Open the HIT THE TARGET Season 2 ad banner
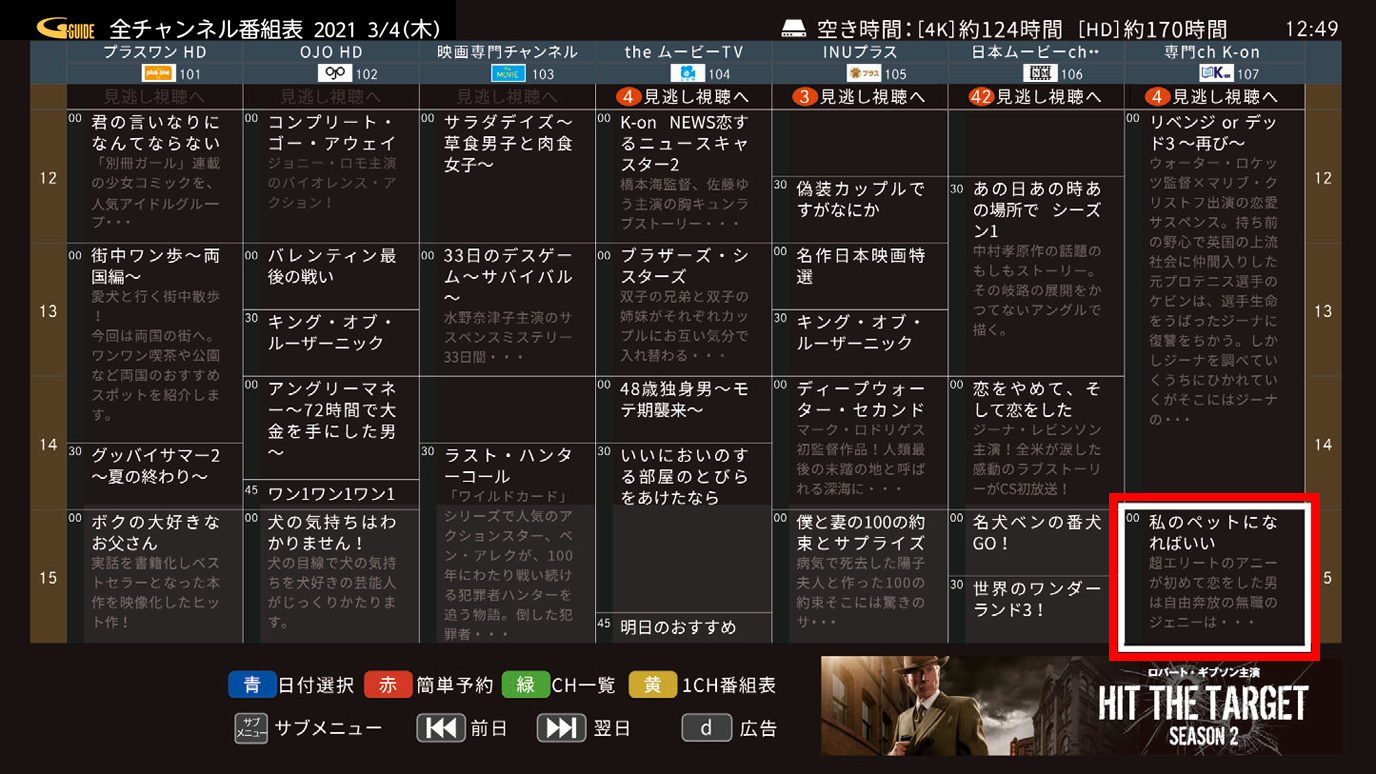 tap(1081, 706)
